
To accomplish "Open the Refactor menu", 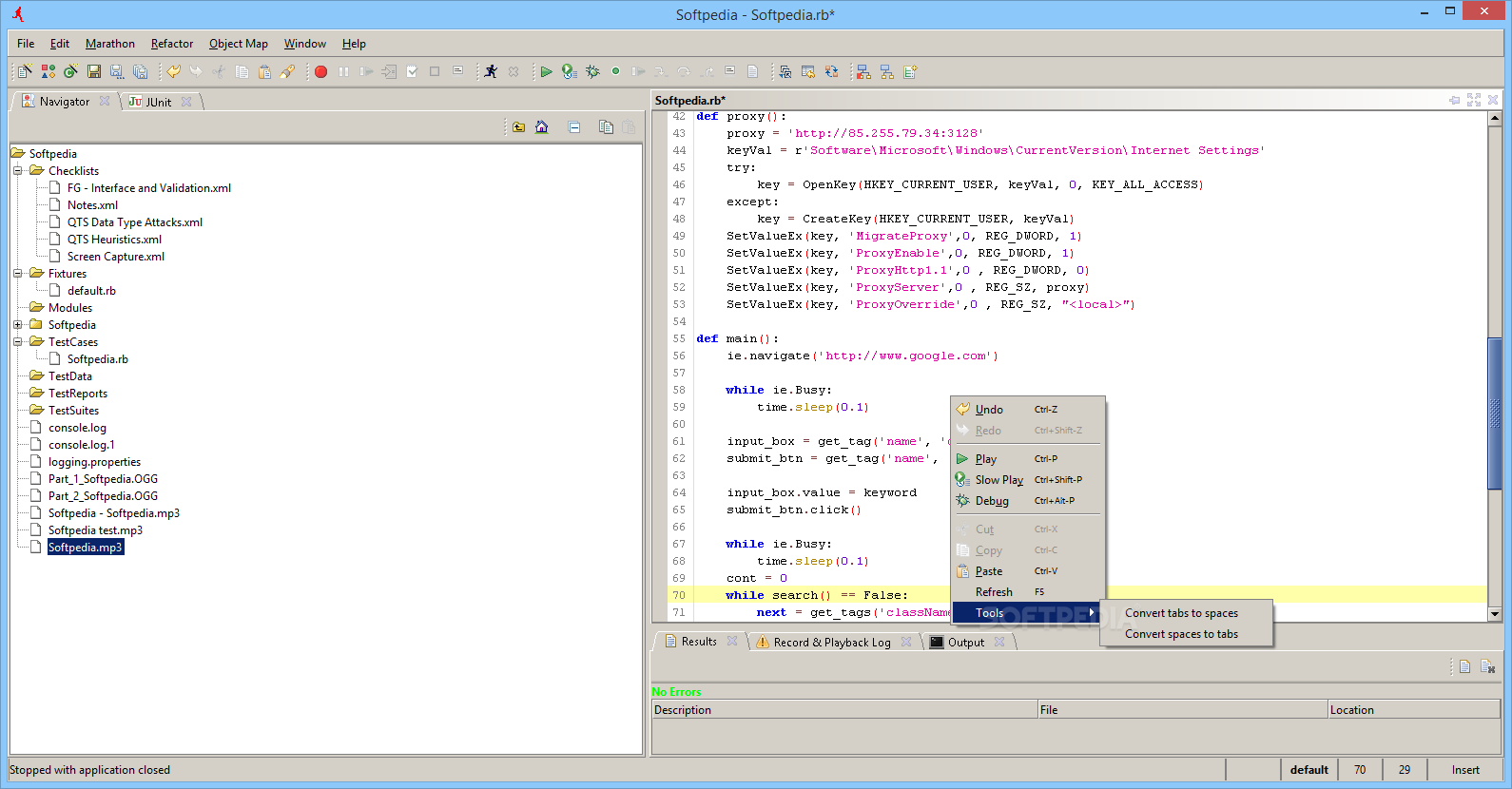I will click(172, 44).
